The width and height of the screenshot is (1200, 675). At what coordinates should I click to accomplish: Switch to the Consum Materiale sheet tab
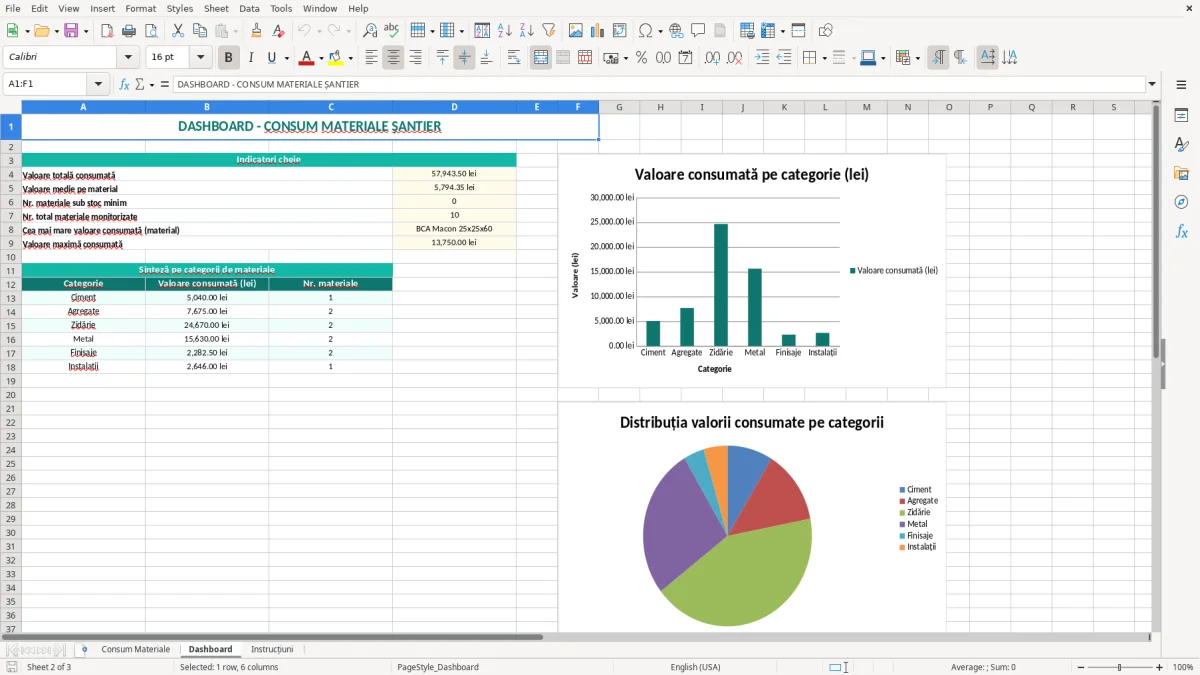[136, 649]
